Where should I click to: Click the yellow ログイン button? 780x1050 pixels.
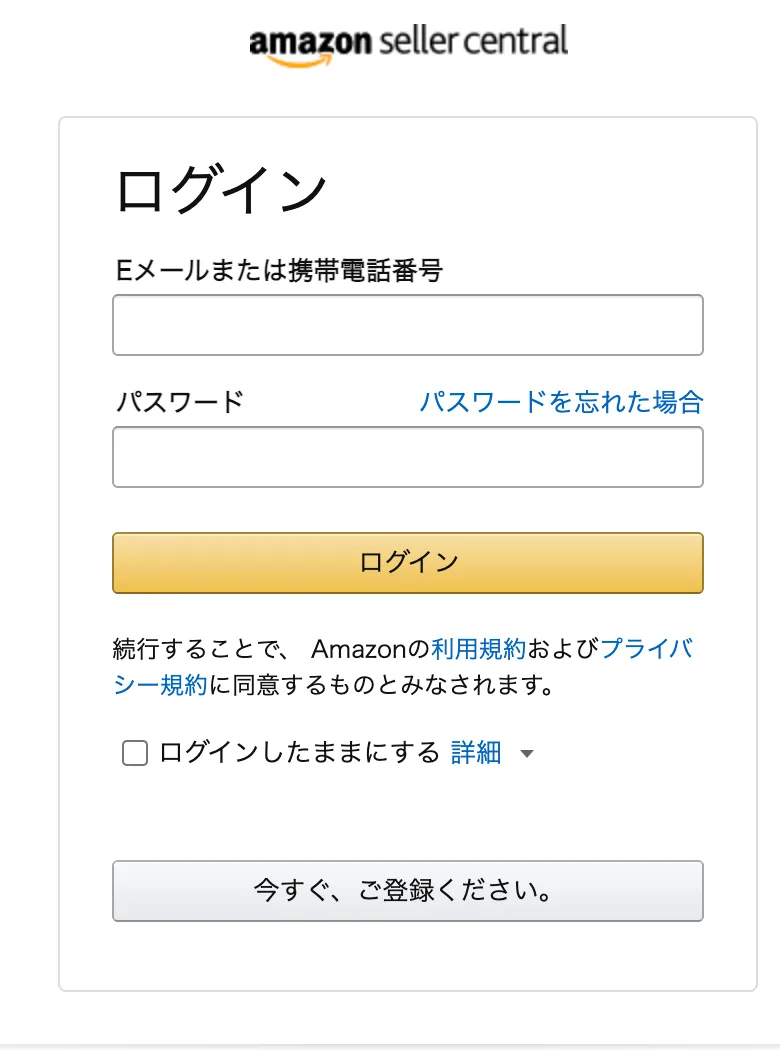point(408,563)
